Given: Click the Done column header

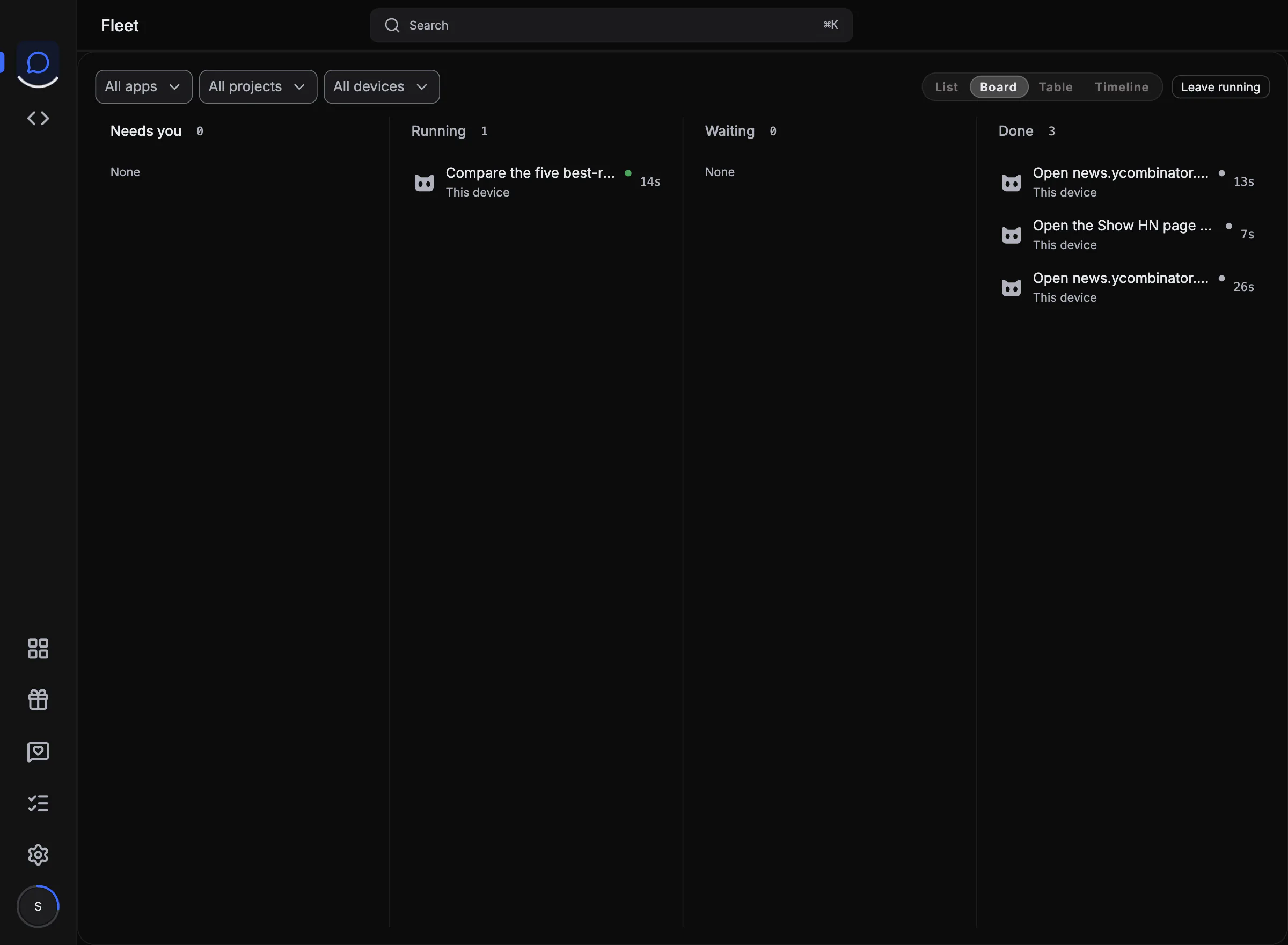Looking at the screenshot, I should tap(1016, 131).
